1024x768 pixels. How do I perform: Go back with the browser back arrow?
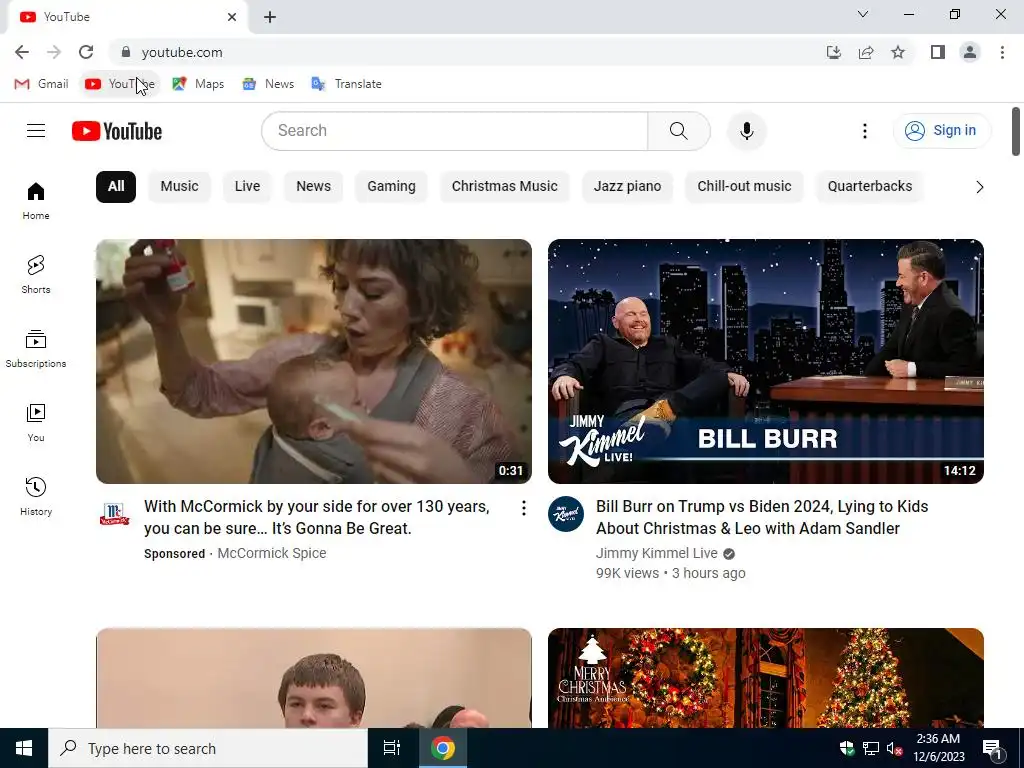pyautogui.click(x=22, y=52)
